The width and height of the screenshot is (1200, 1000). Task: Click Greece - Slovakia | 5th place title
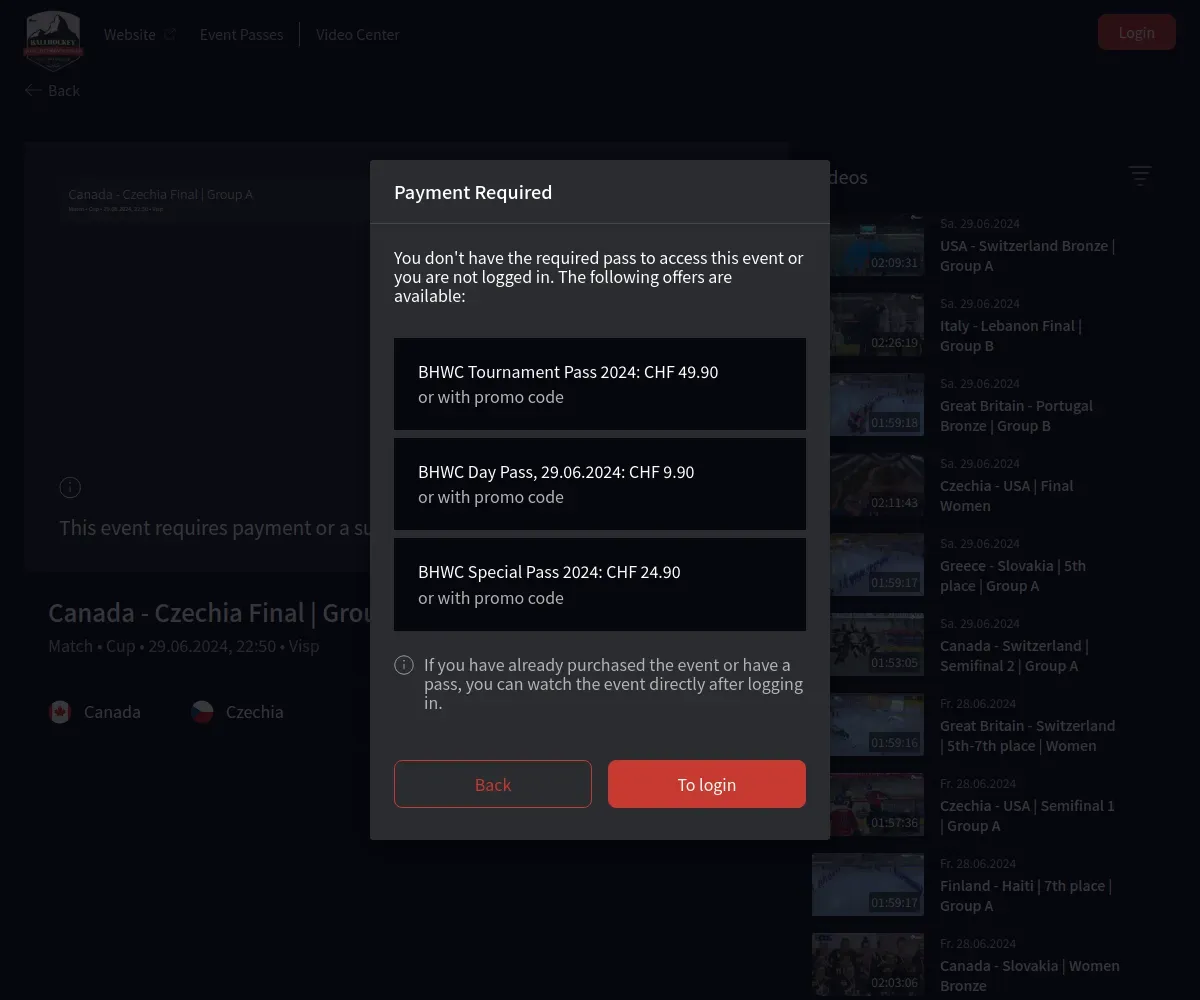click(1013, 576)
